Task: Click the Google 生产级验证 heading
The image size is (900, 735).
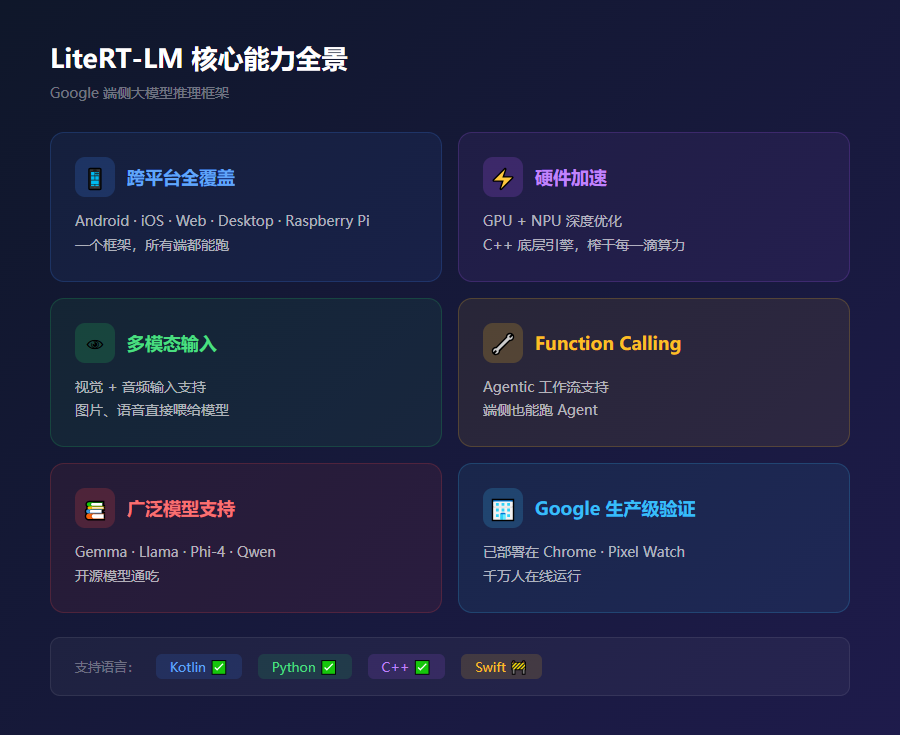Action: pyautogui.click(x=614, y=509)
